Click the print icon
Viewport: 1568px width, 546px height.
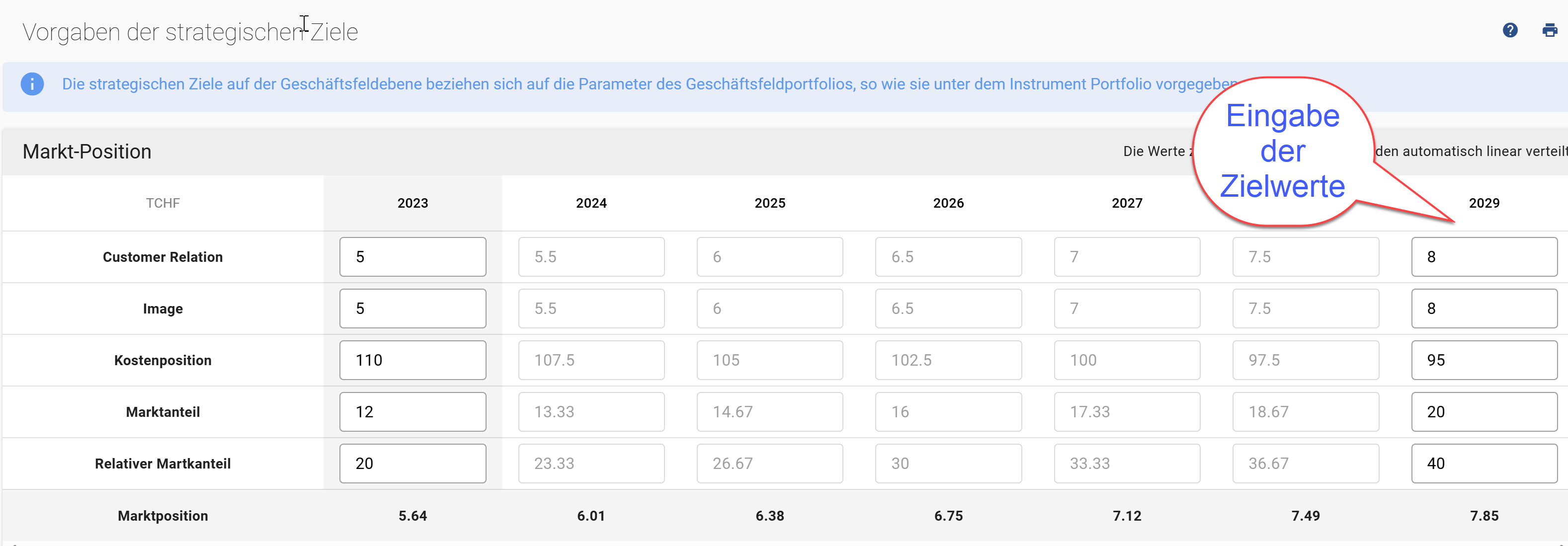(1549, 30)
